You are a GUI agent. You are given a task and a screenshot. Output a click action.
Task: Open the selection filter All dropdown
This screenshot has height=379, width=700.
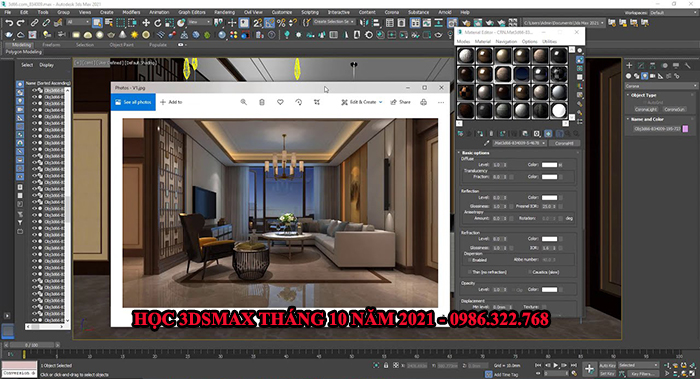(x=78, y=22)
